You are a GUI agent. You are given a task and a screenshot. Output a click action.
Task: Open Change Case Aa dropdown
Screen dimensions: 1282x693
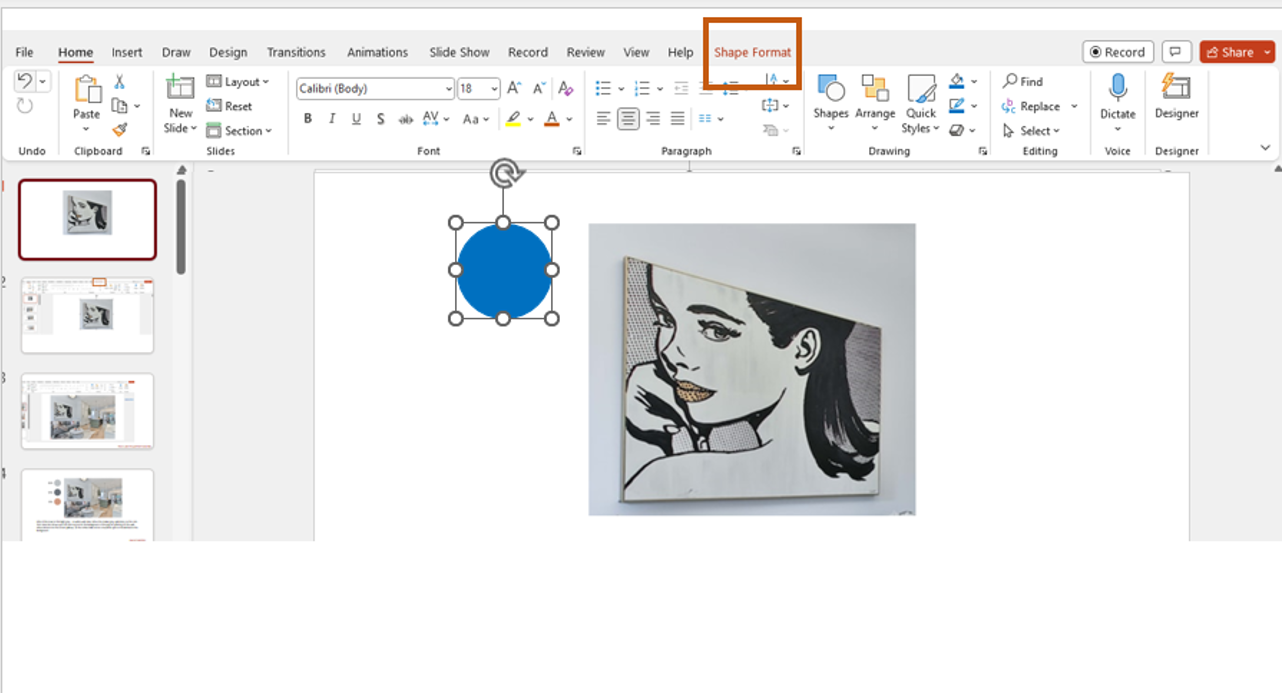pos(476,119)
